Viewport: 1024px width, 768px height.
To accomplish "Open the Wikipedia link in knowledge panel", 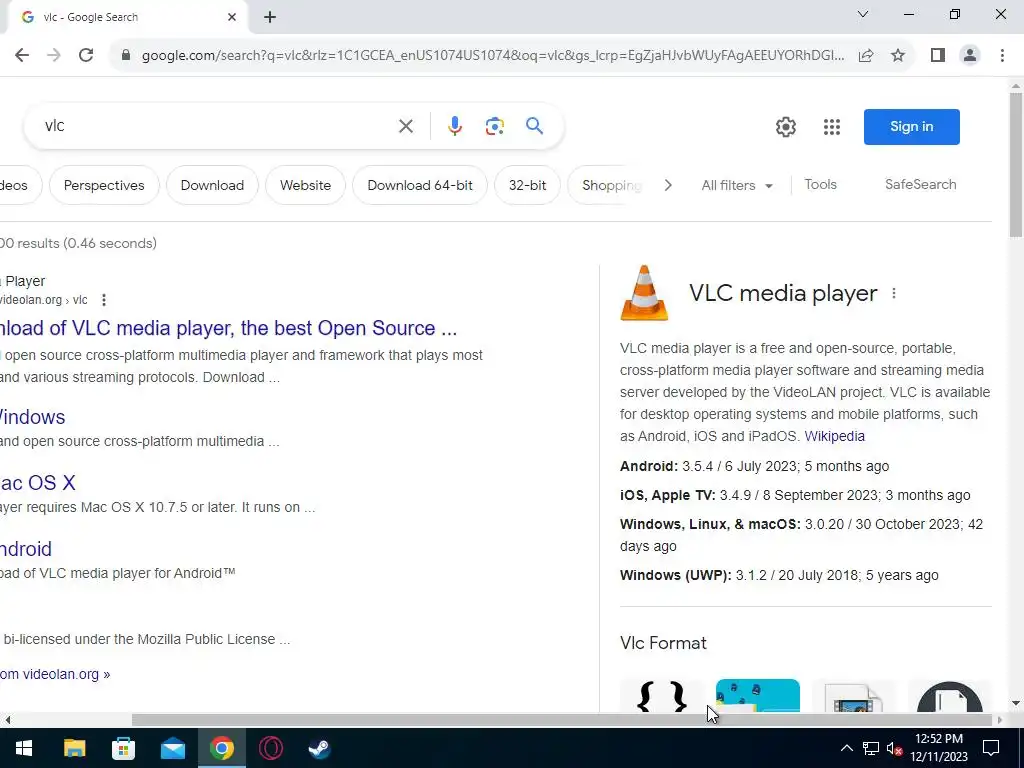I will (834, 436).
